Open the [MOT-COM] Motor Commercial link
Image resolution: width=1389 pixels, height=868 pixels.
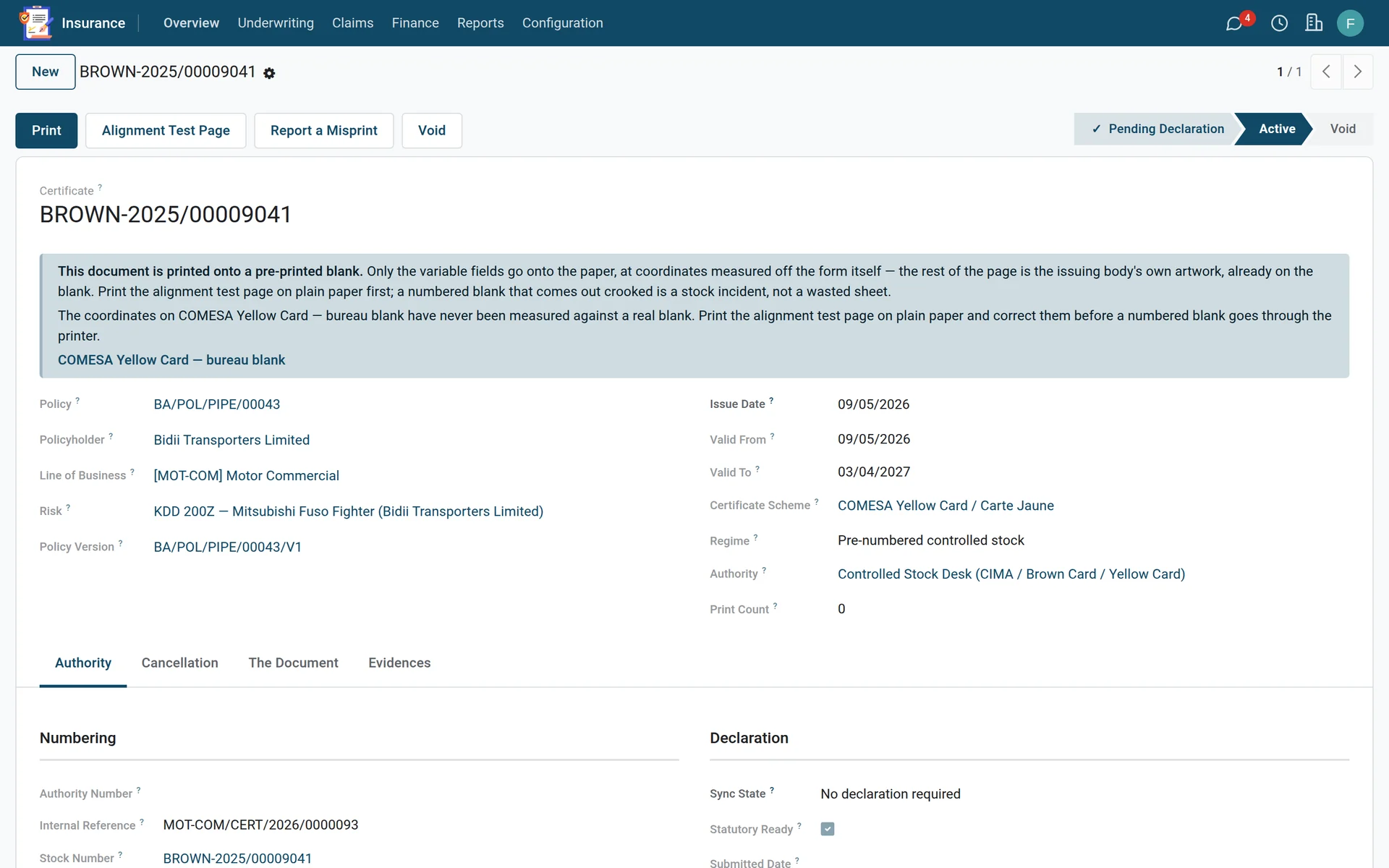click(247, 475)
